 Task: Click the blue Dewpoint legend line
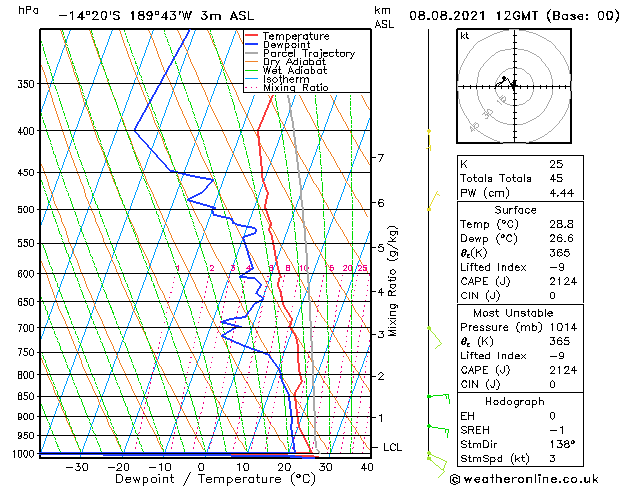click(251, 45)
